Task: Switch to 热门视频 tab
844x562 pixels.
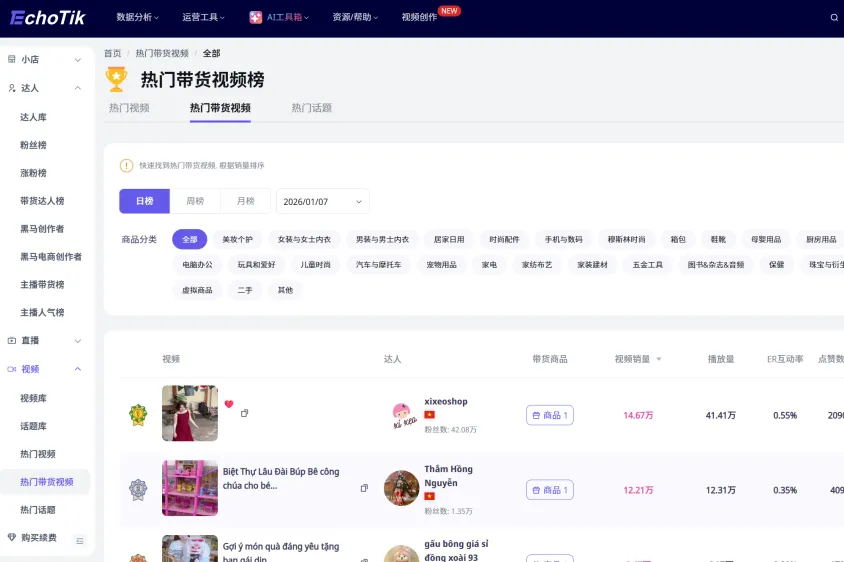Action: [x=129, y=108]
